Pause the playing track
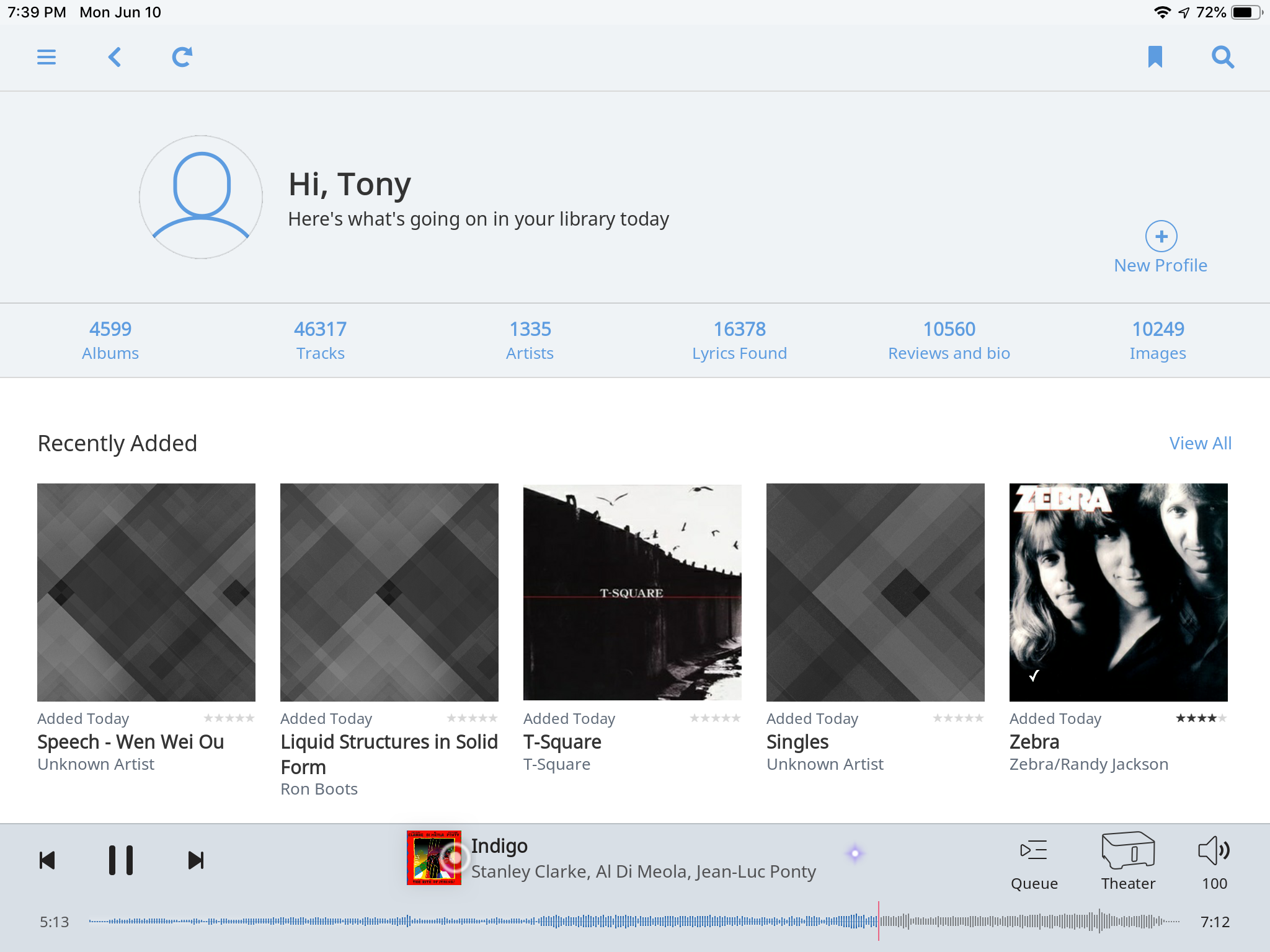1270x952 pixels. [121, 860]
